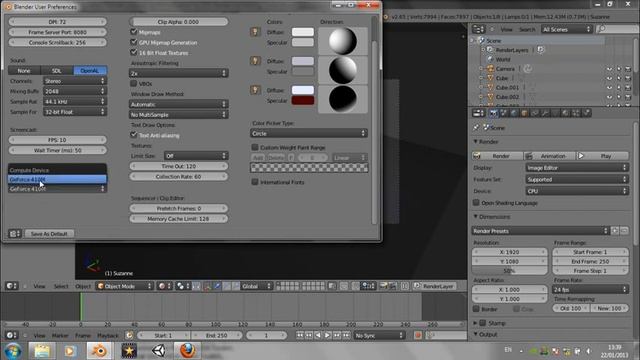Enable Open Shading Language checkbox

(x=476, y=202)
